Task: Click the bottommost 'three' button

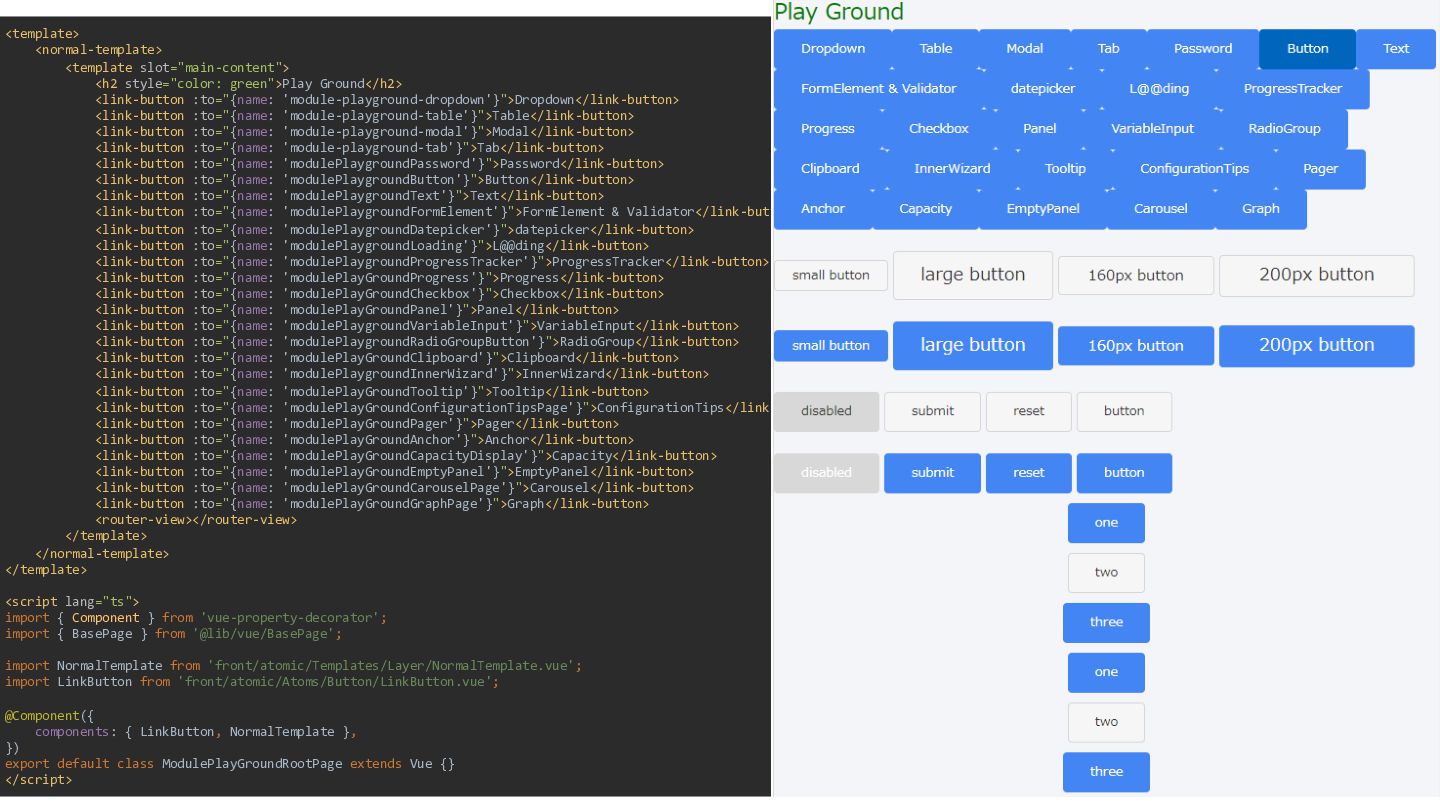Action: (1106, 772)
